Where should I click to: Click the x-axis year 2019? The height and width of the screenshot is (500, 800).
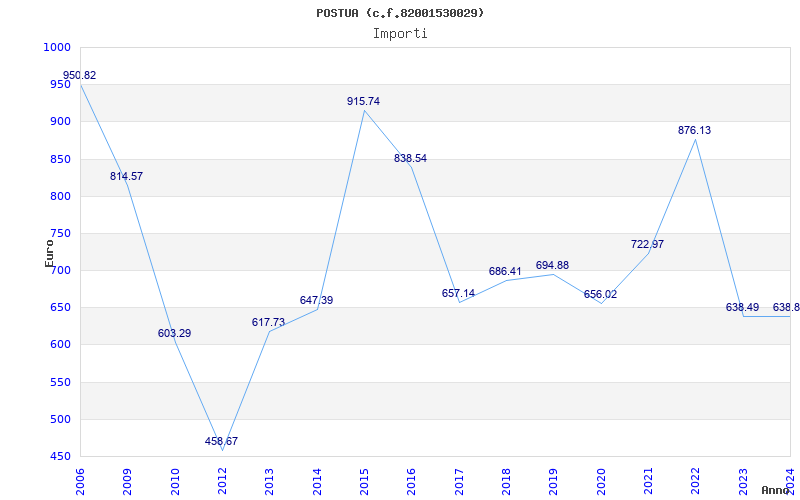click(554, 481)
